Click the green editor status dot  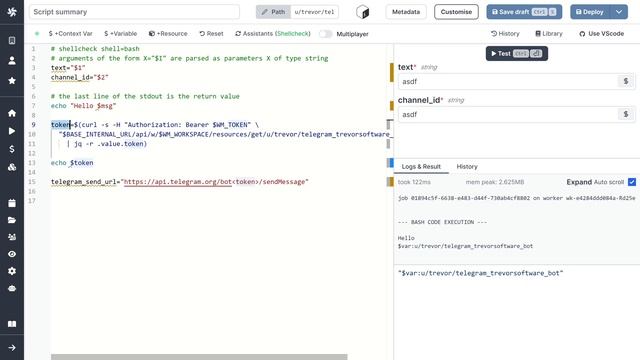click(37, 33)
